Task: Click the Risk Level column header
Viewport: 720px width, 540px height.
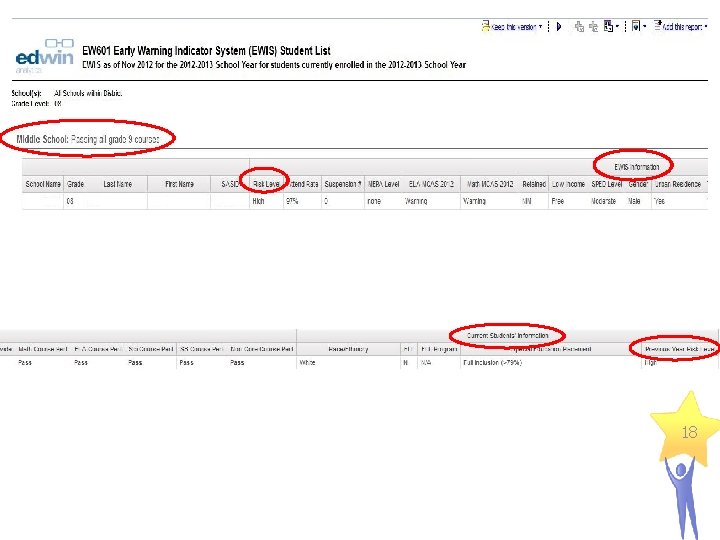Action: [x=266, y=184]
